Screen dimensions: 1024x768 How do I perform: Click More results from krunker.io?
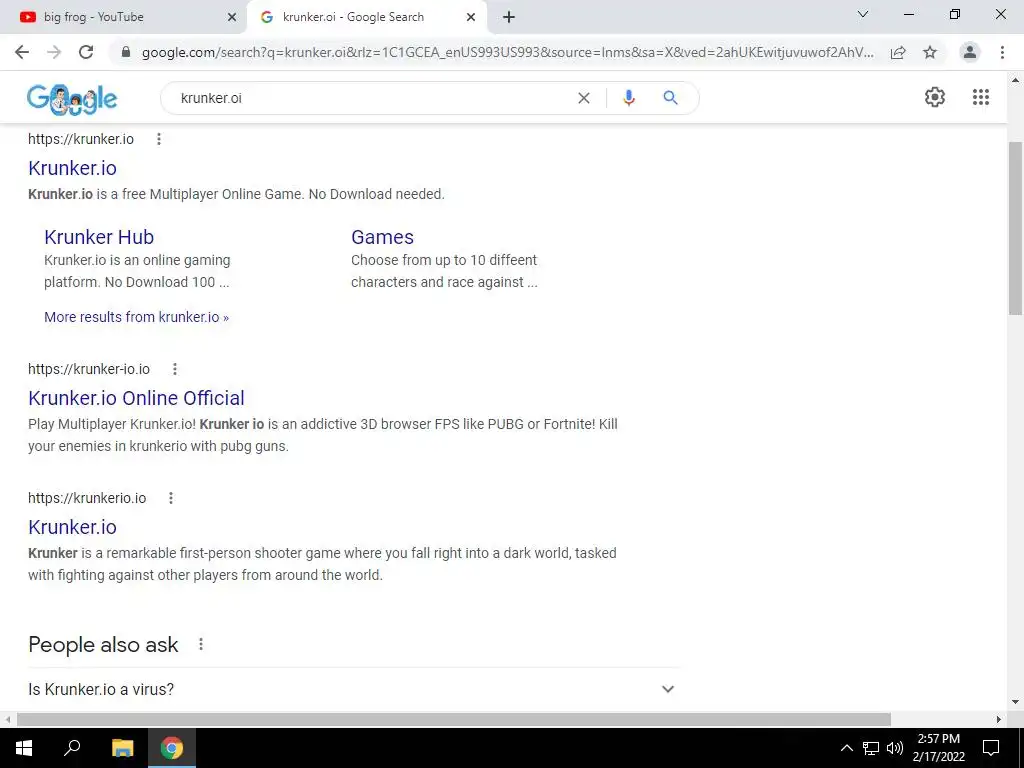coord(136,317)
